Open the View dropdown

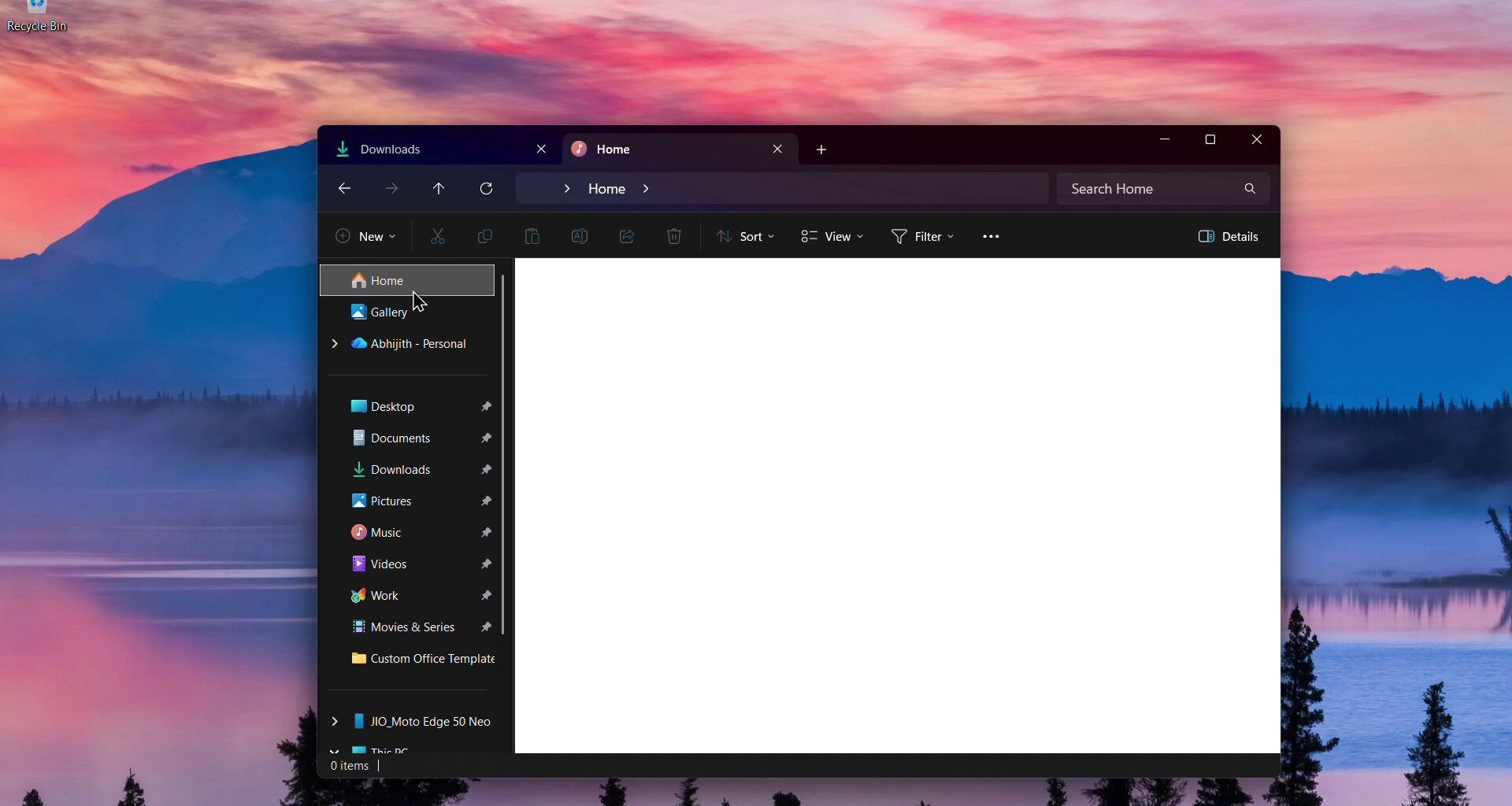831,236
